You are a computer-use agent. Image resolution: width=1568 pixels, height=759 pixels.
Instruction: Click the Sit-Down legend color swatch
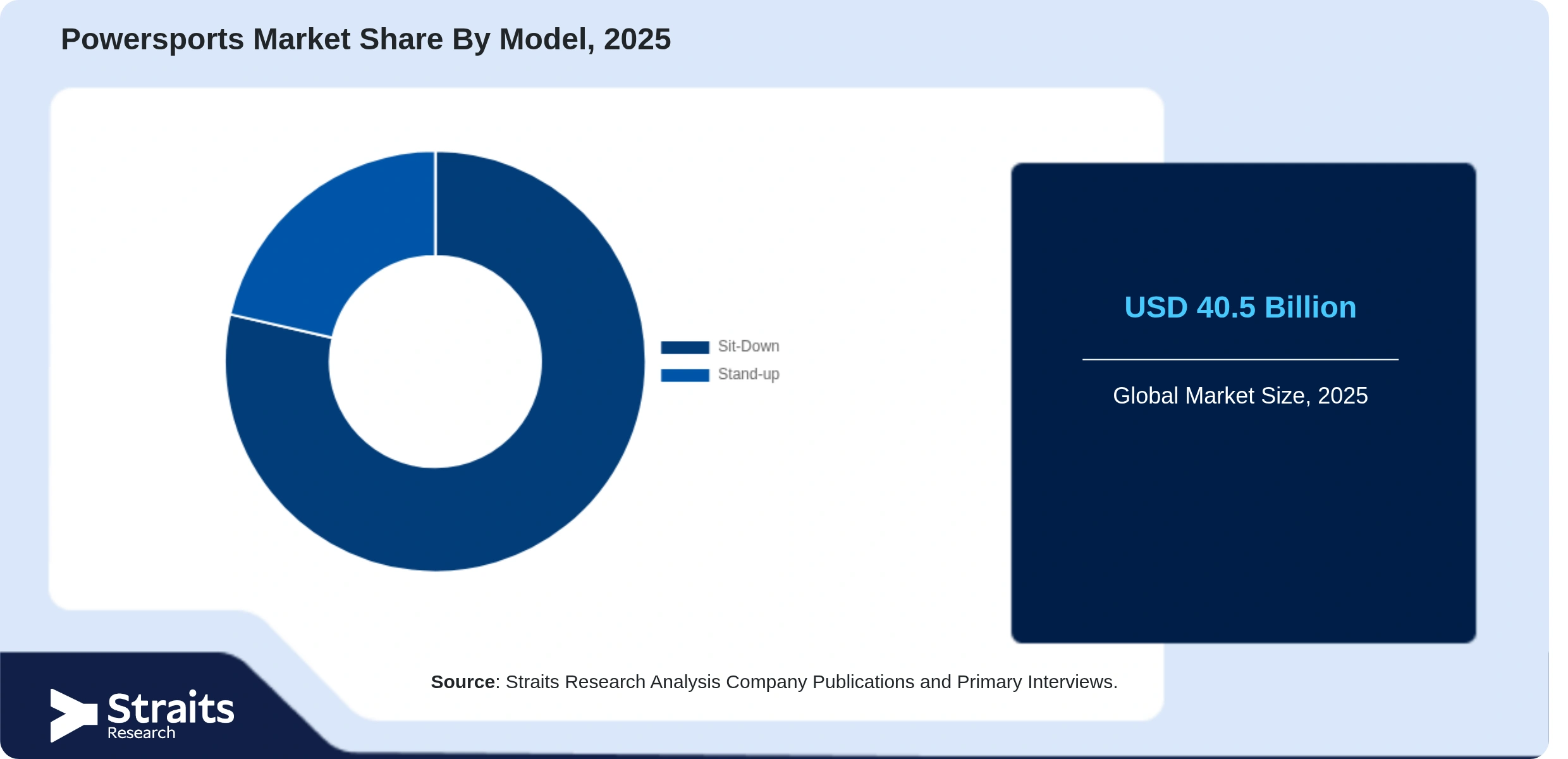pos(685,347)
